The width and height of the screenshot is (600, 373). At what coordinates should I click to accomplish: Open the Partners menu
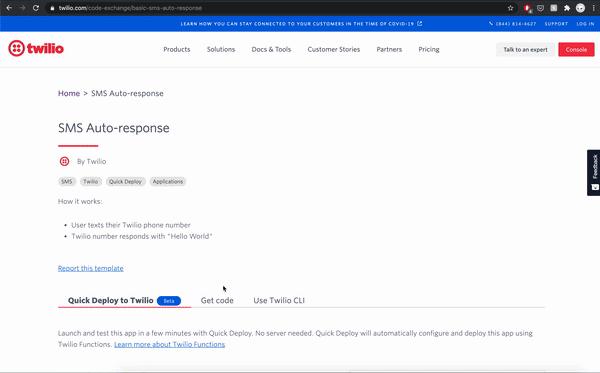pos(389,49)
